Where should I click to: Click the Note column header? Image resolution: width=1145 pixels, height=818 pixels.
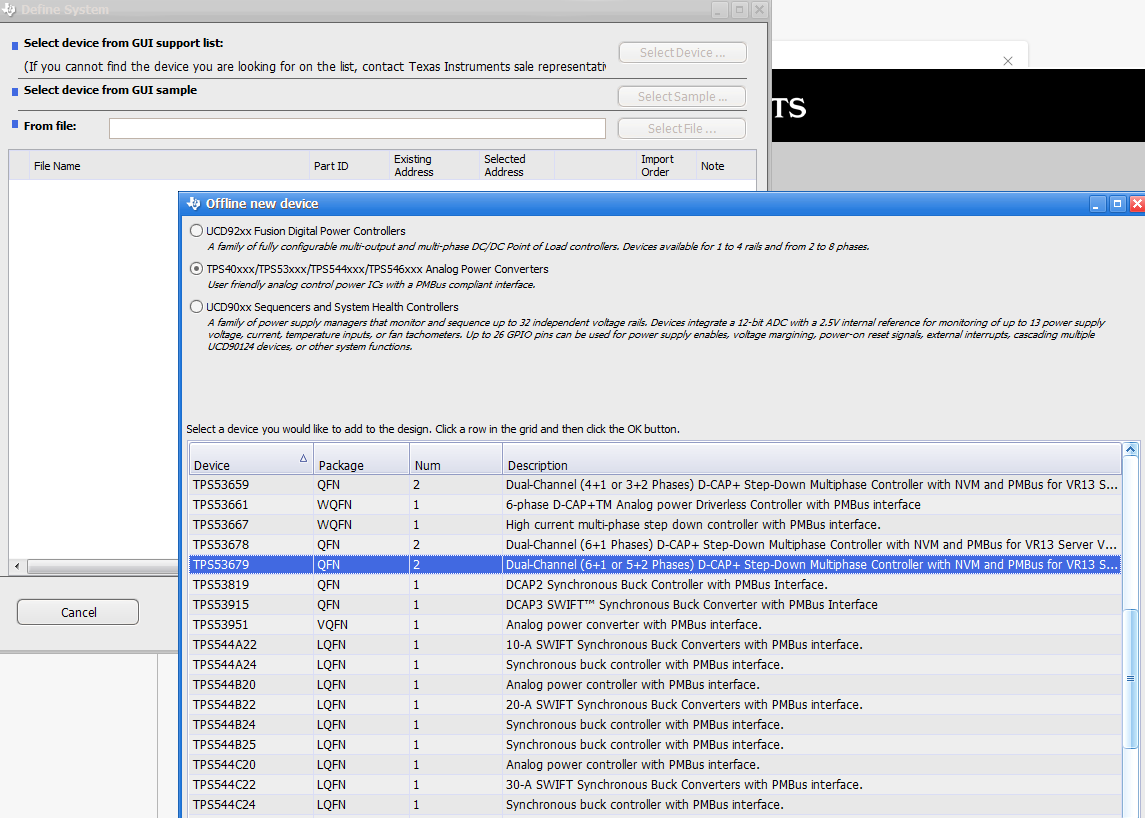[x=725, y=166]
